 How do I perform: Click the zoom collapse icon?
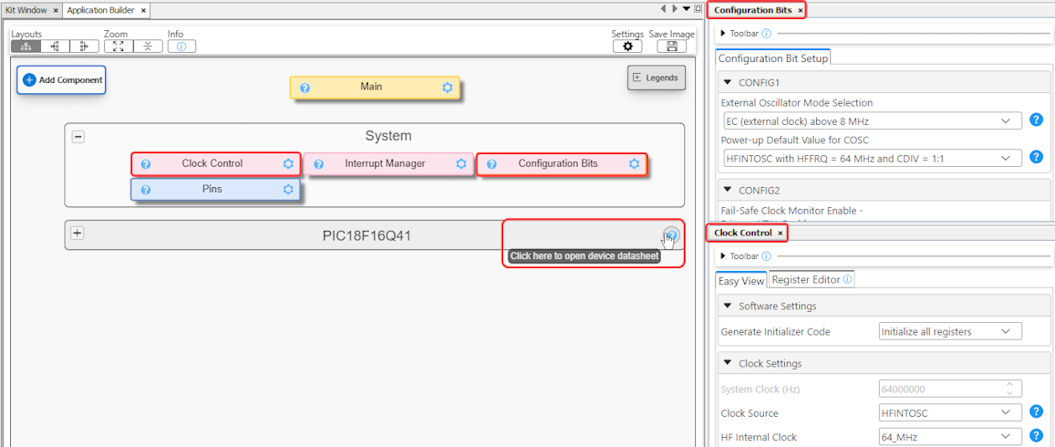[147, 46]
